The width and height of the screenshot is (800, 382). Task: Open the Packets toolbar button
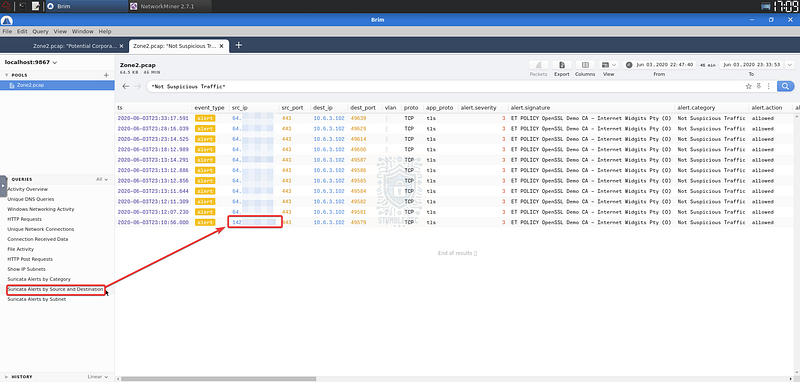tap(538, 65)
